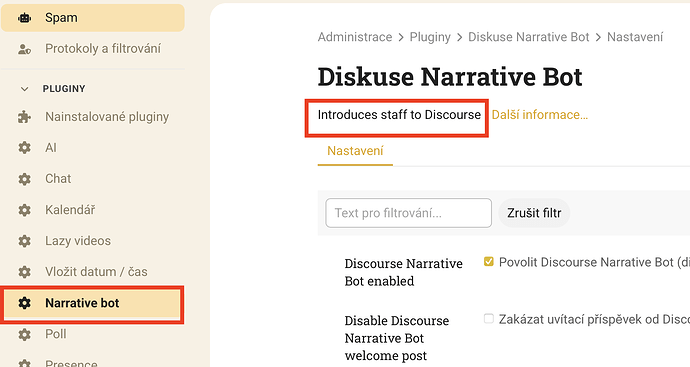
Task: Select Narrative bot in sidebar
Action: [x=93, y=303]
